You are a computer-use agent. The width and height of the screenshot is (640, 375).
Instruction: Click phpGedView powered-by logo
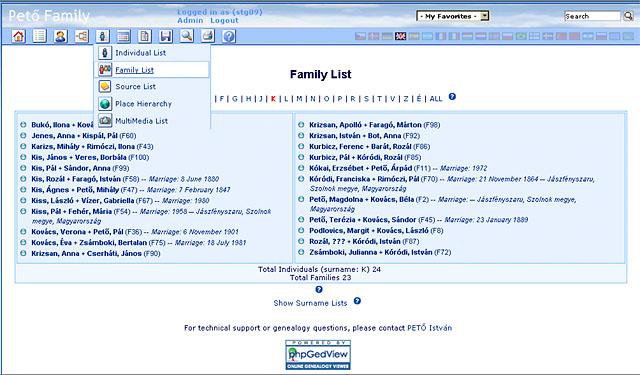coord(318,355)
